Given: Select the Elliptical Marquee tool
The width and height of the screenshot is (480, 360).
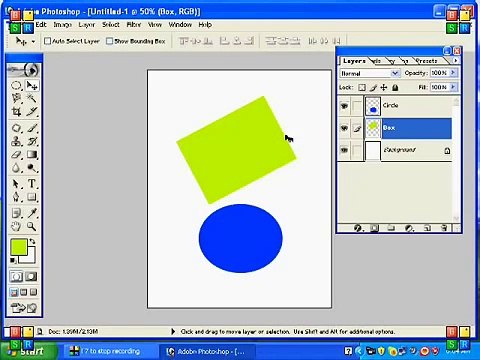Looking at the screenshot, I should (16, 86).
